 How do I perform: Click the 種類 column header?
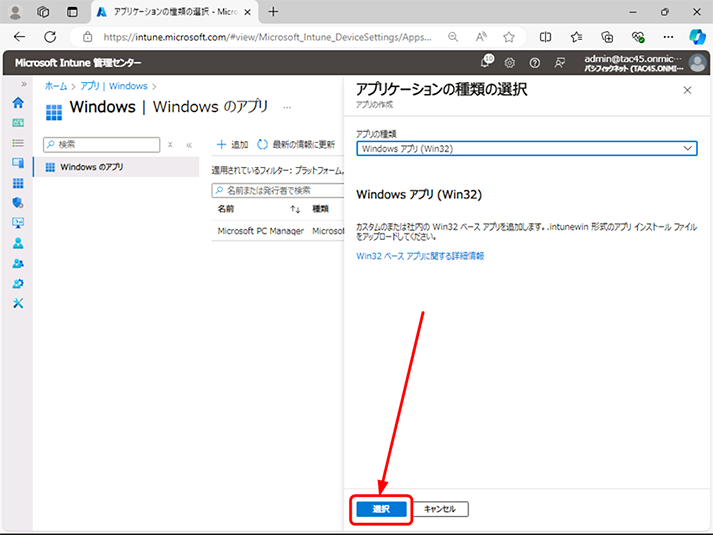[320, 209]
